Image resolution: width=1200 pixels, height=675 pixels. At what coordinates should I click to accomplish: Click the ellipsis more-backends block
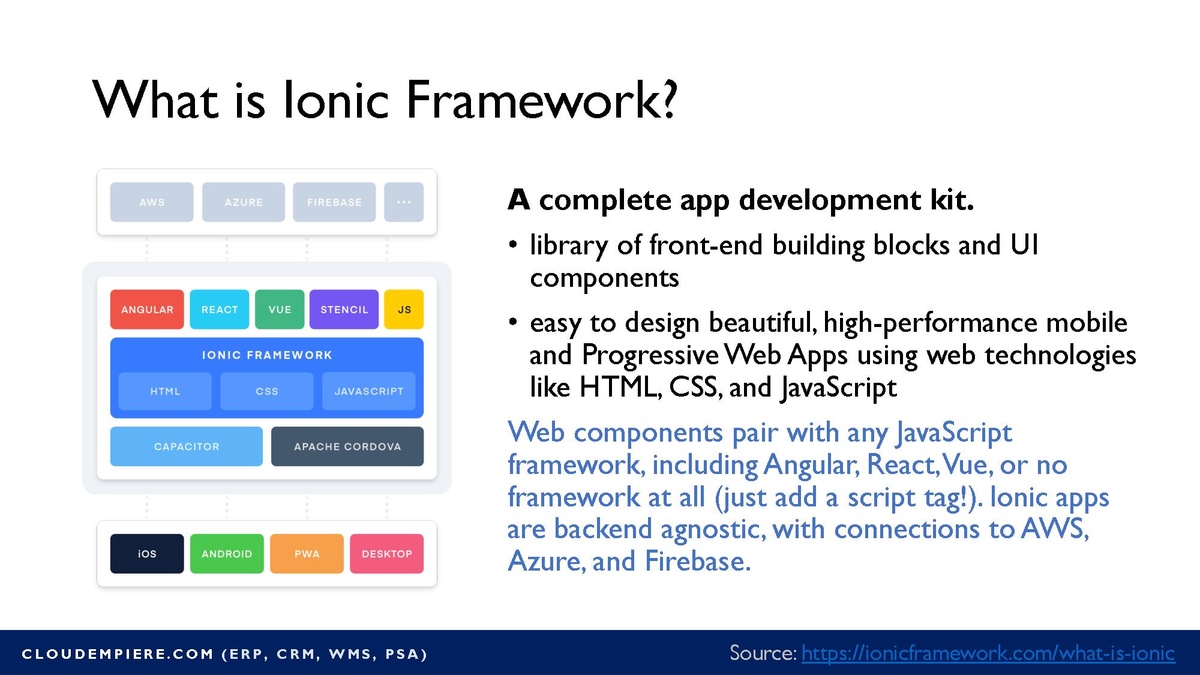(404, 202)
